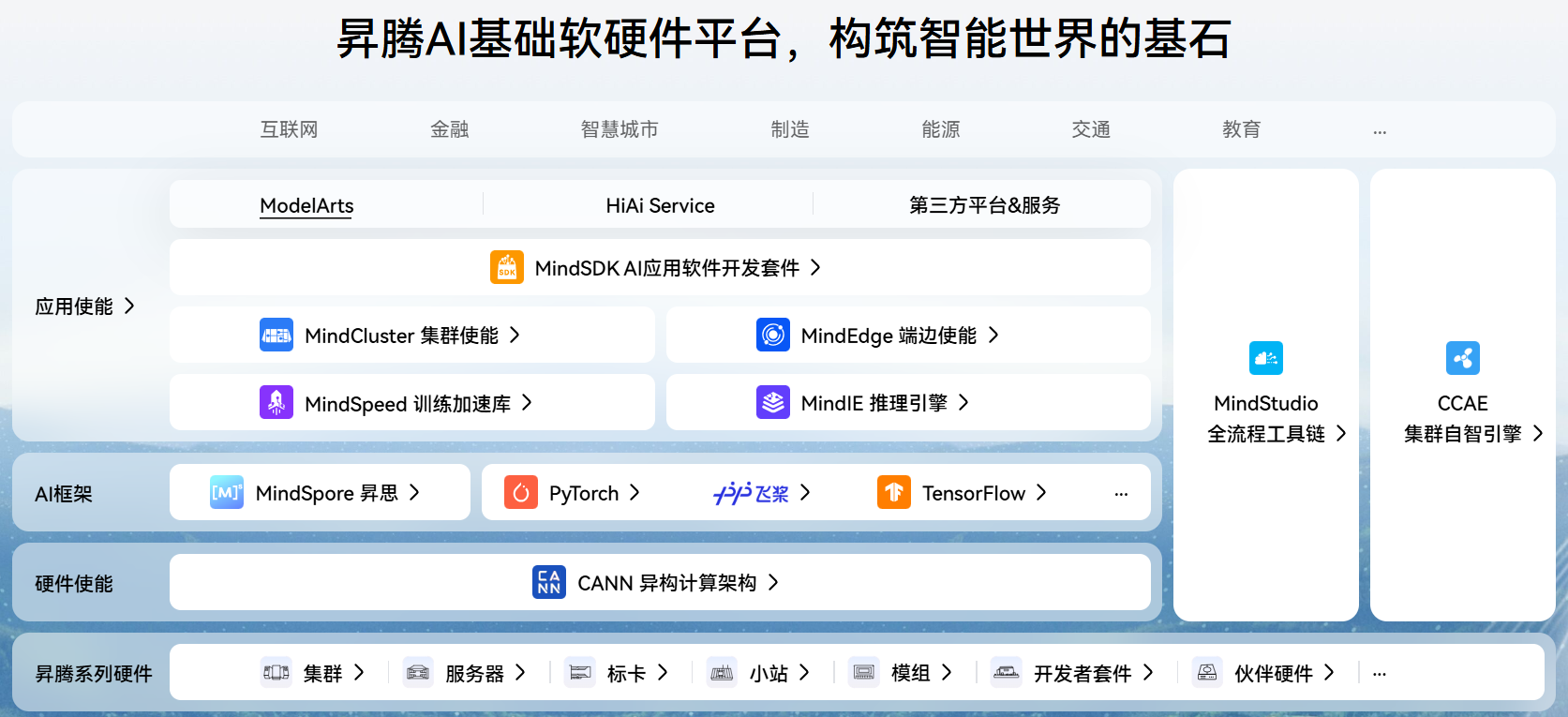1568x717 pixels.
Task: Expand the MindSpeed 训练加速库 chevron
Action: click(527, 402)
